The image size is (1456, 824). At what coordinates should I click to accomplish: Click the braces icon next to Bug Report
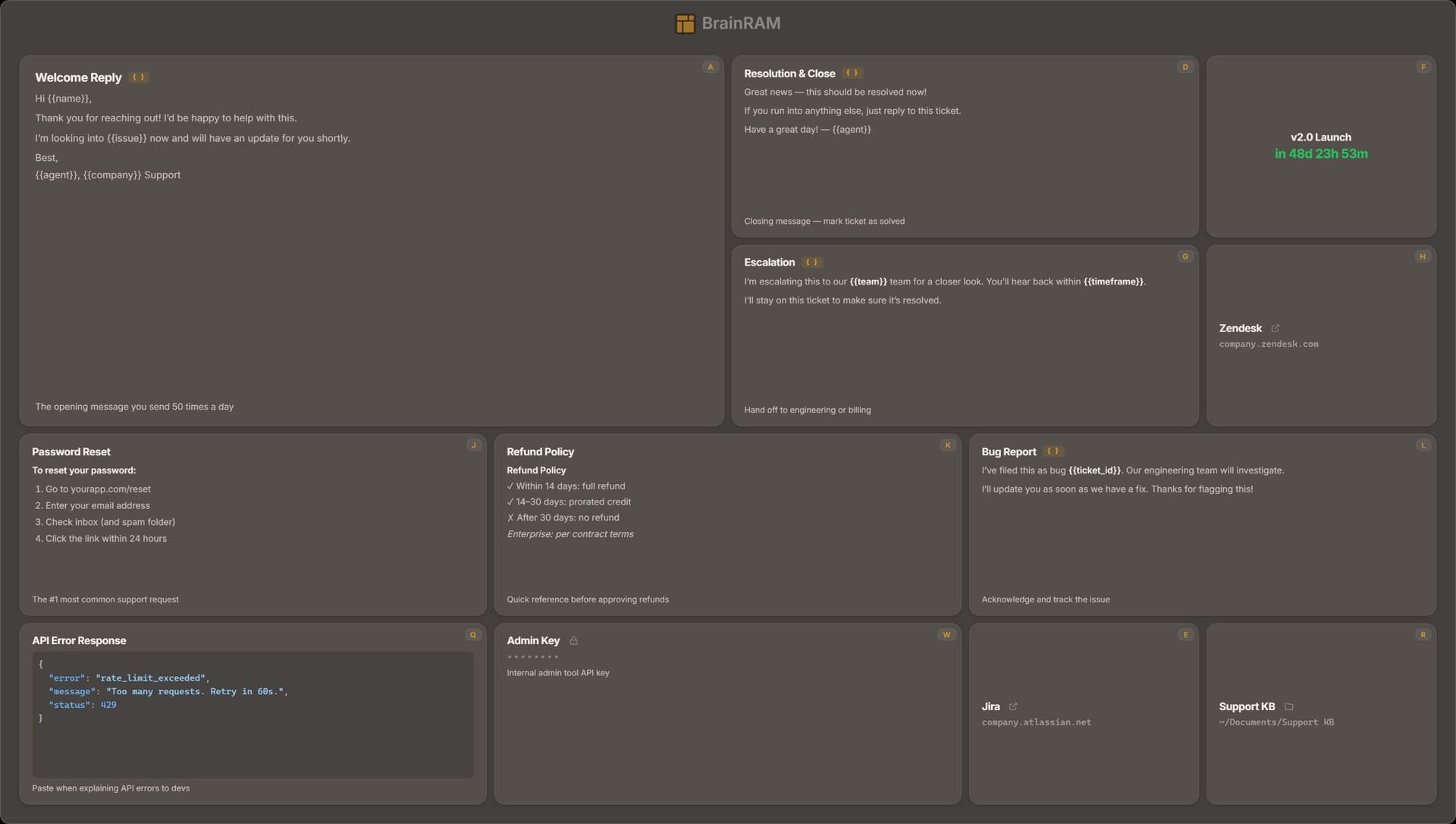coord(1053,451)
